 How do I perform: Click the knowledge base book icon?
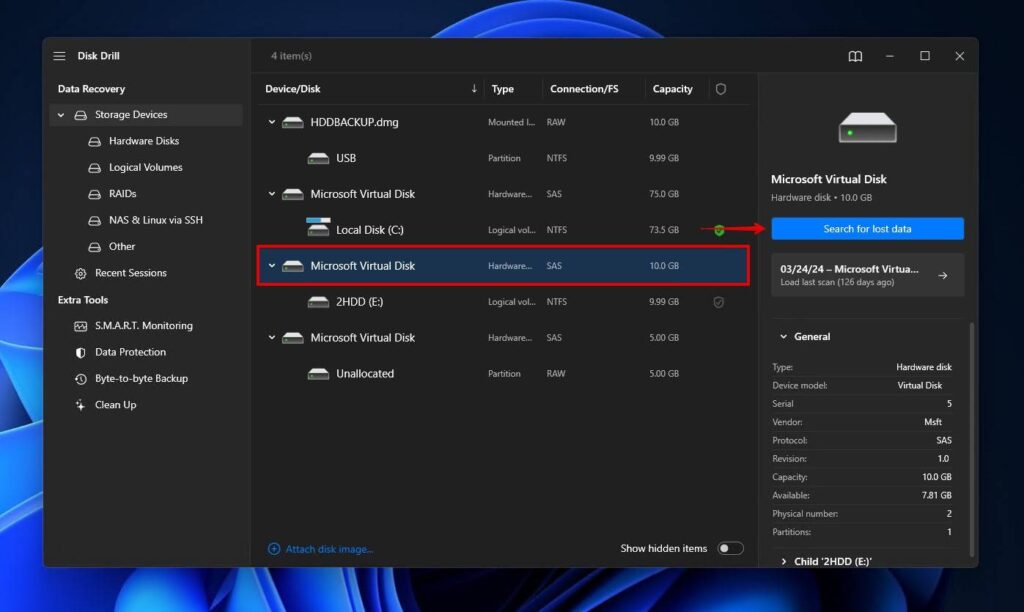tap(855, 56)
